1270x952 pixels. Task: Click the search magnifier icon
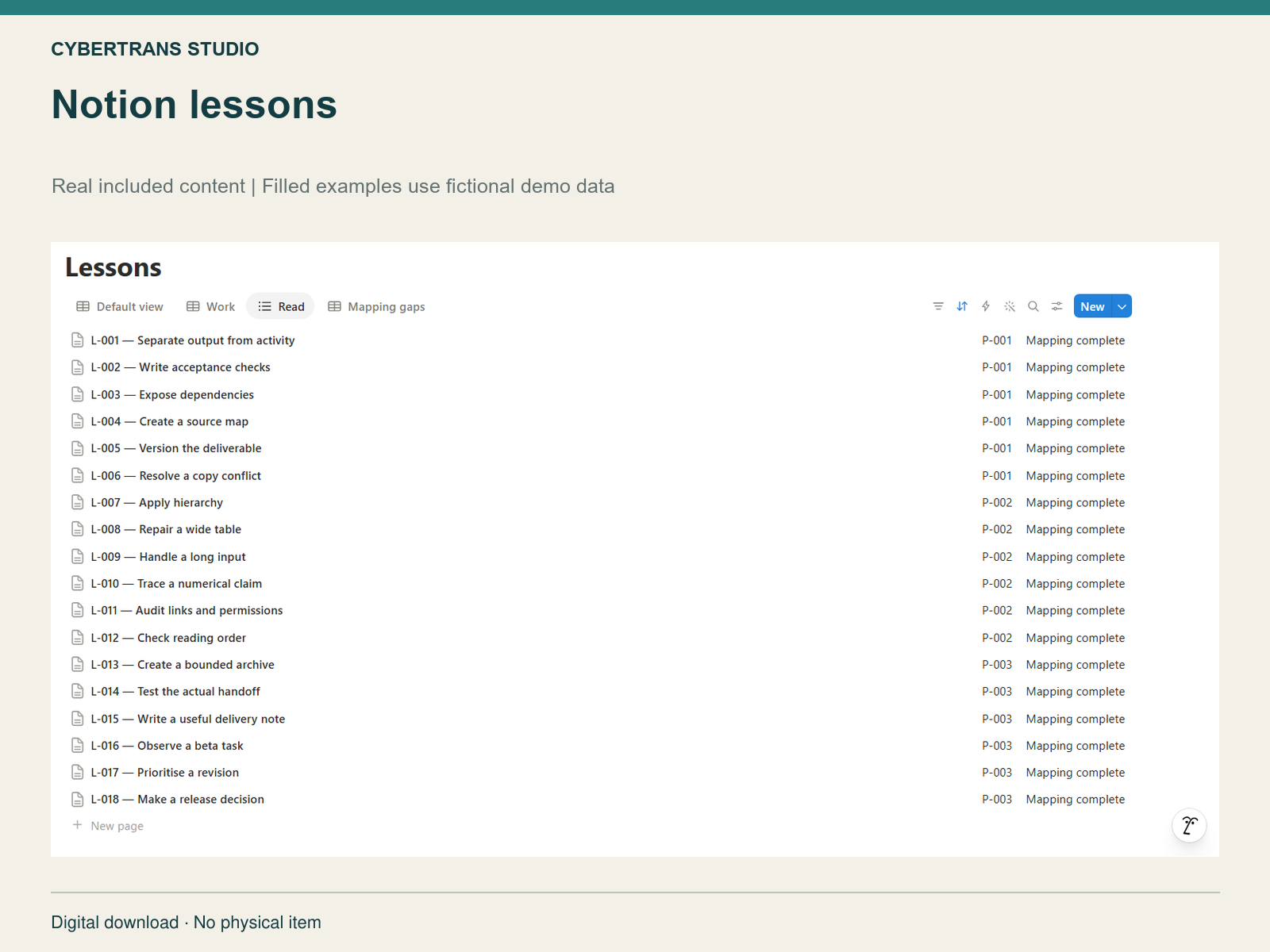(1033, 306)
